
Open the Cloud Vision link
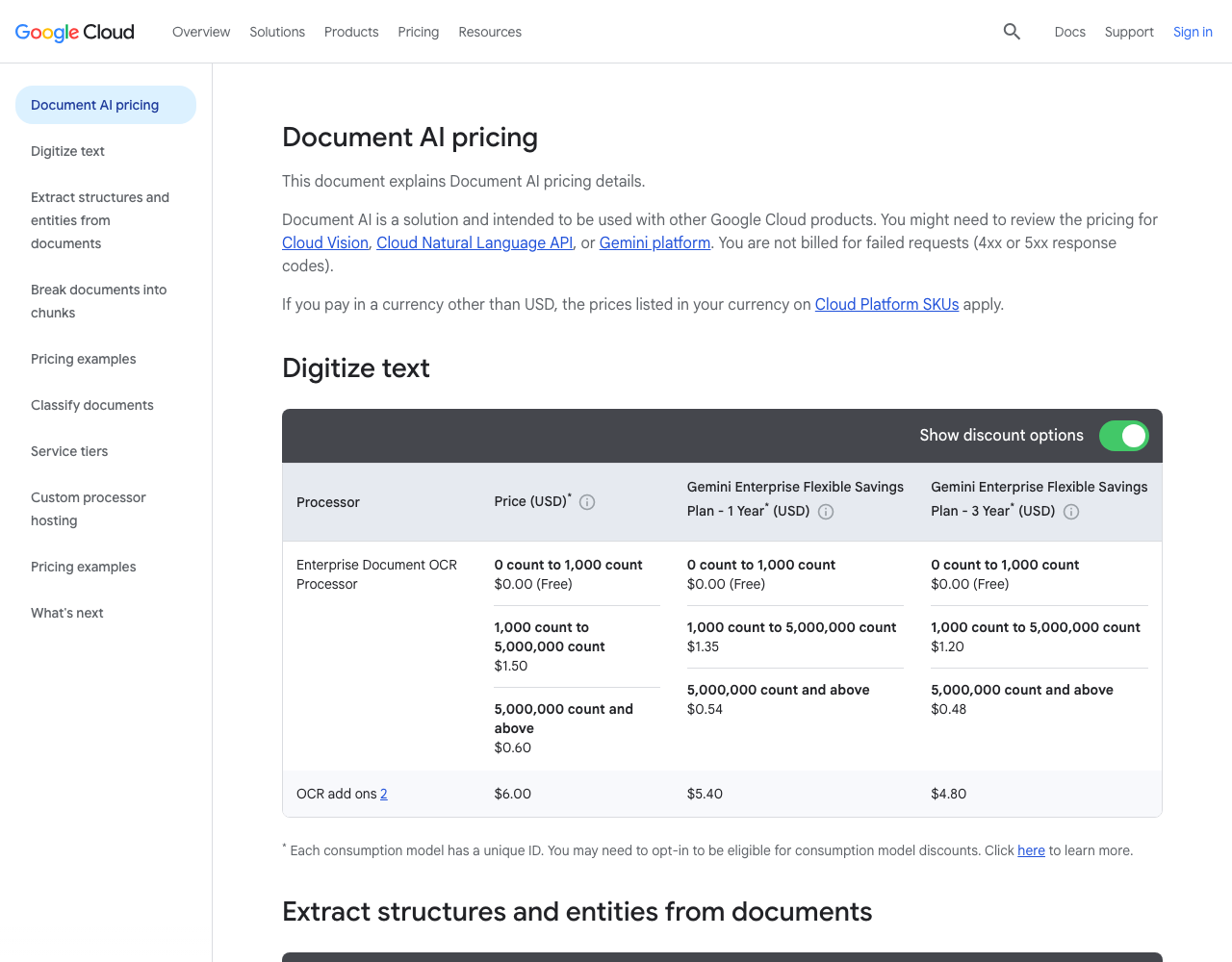click(x=325, y=242)
